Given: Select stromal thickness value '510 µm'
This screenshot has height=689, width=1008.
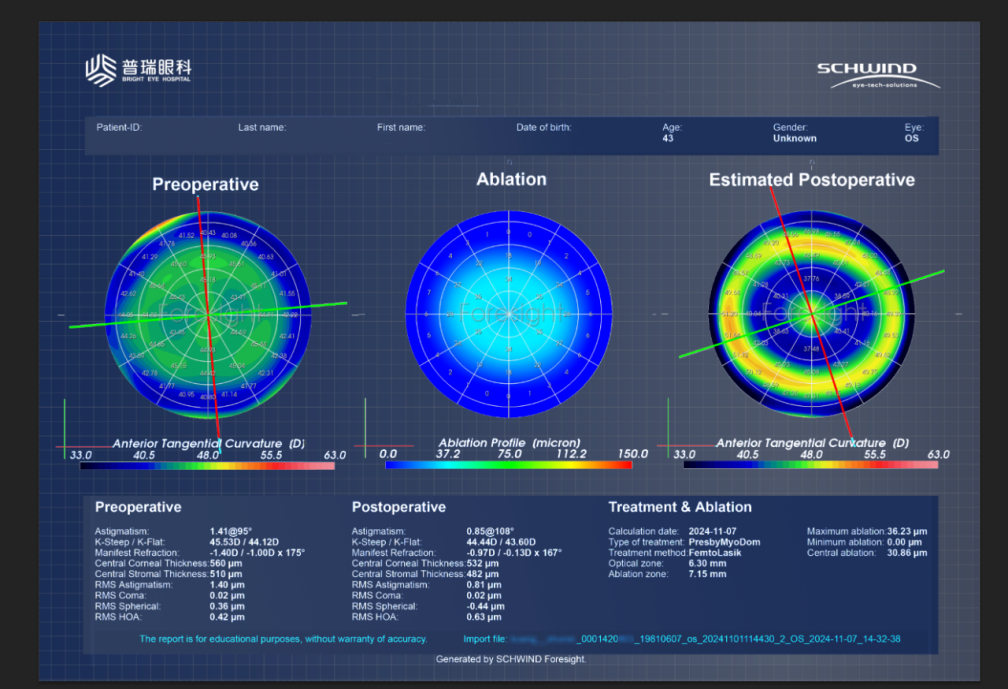Looking at the screenshot, I should click(226, 574).
